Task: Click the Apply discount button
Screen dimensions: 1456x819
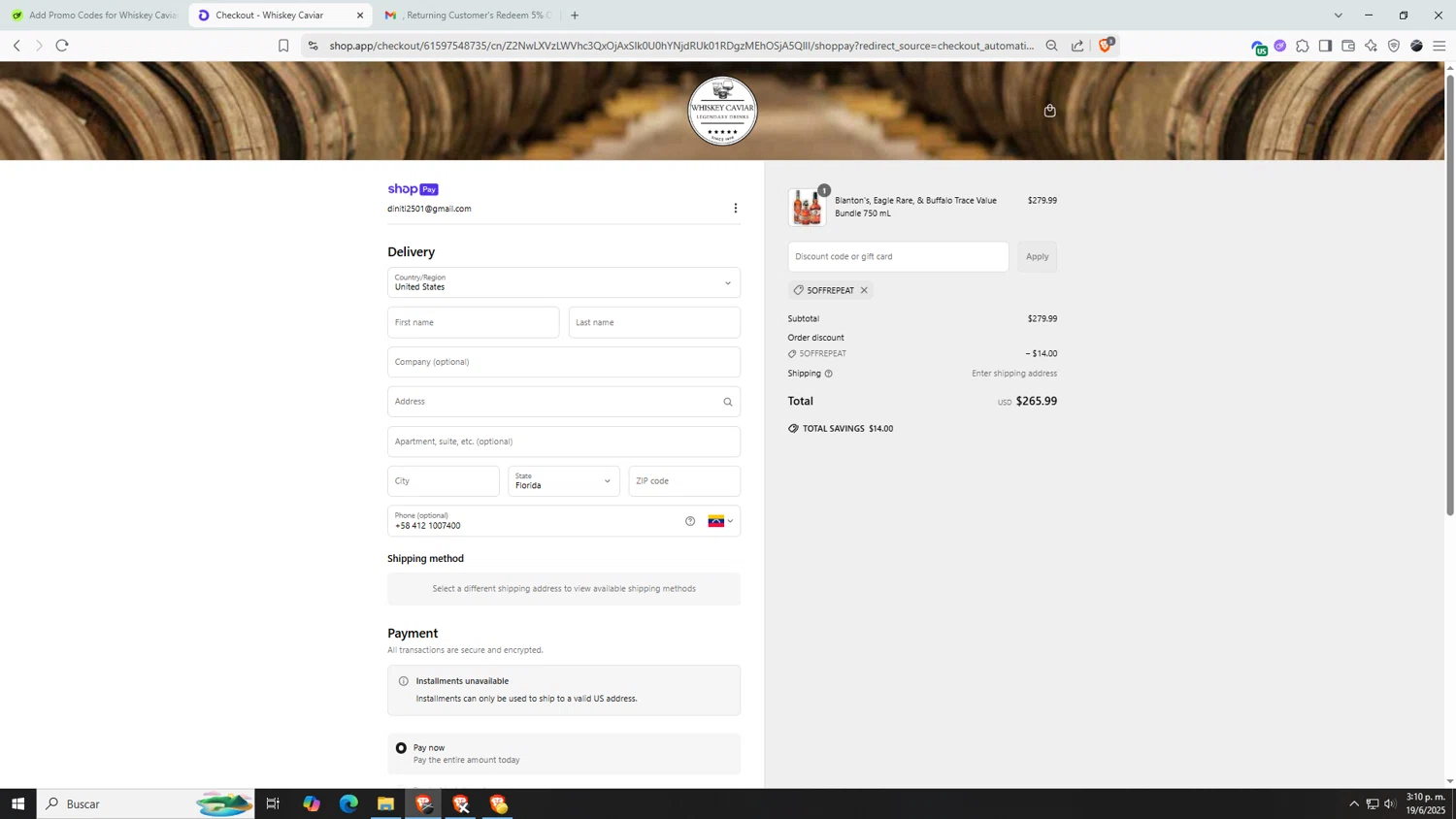Action: coord(1037,256)
